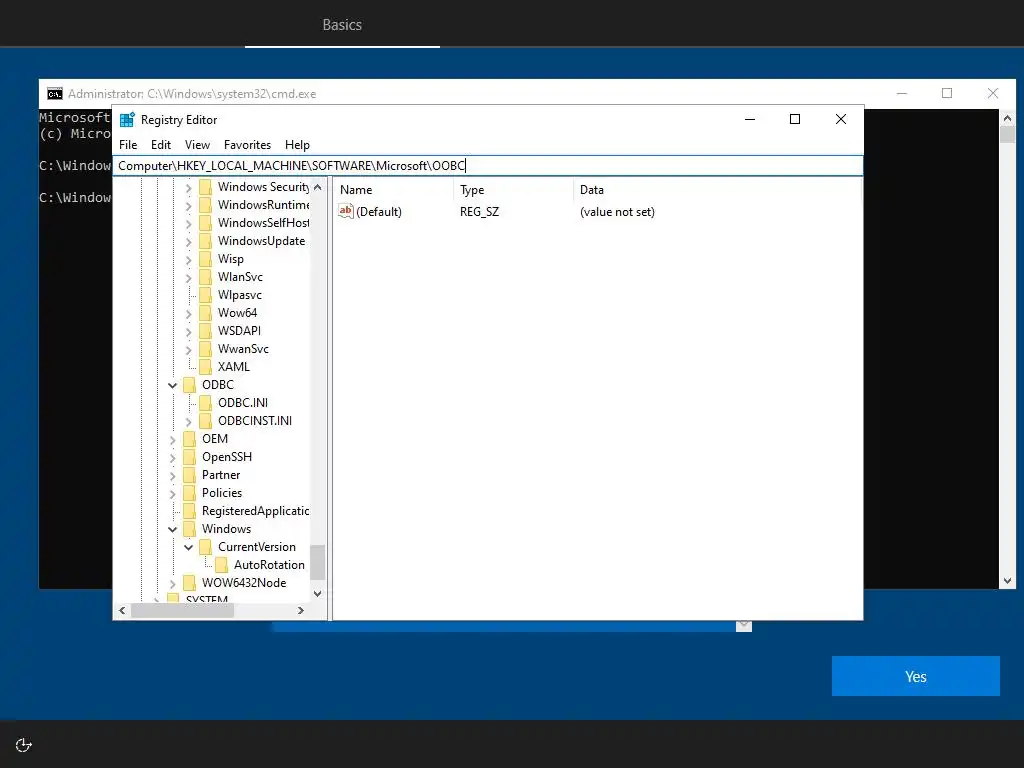The height and width of the screenshot is (768, 1024).
Task: Open the View menu
Action: pyautogui.click(x=197, y=145)
